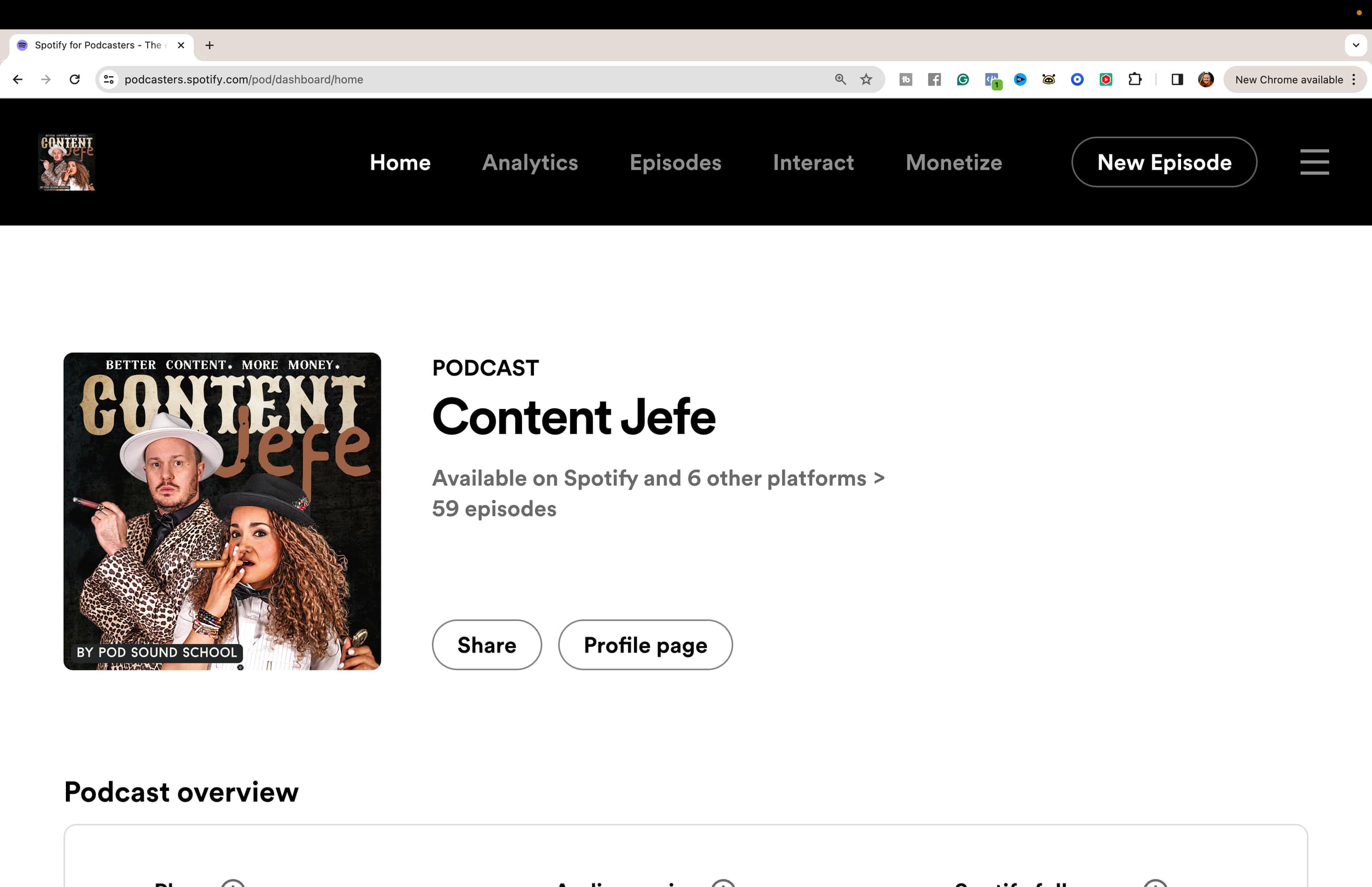Click the Podcast overview heading
This screenshot has height=887, width=1372.
(x=181, y=792)
